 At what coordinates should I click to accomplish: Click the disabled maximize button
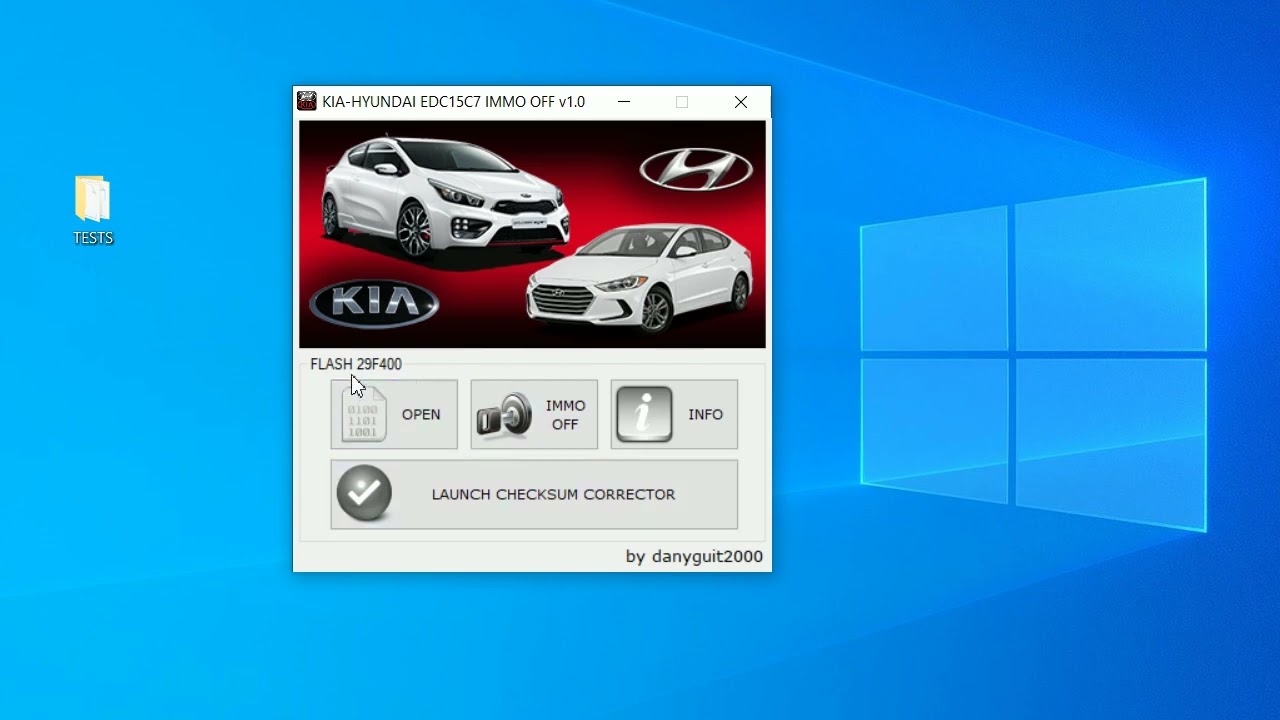pyautogui.click(x=682, y=102)
